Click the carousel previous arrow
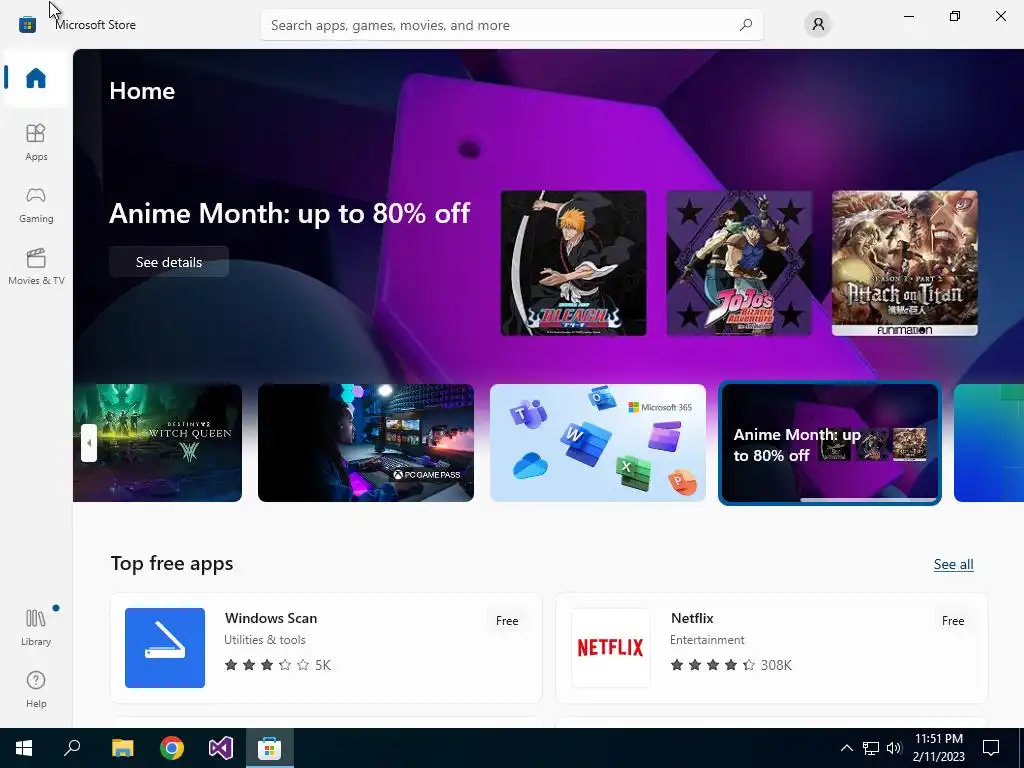 89,443
